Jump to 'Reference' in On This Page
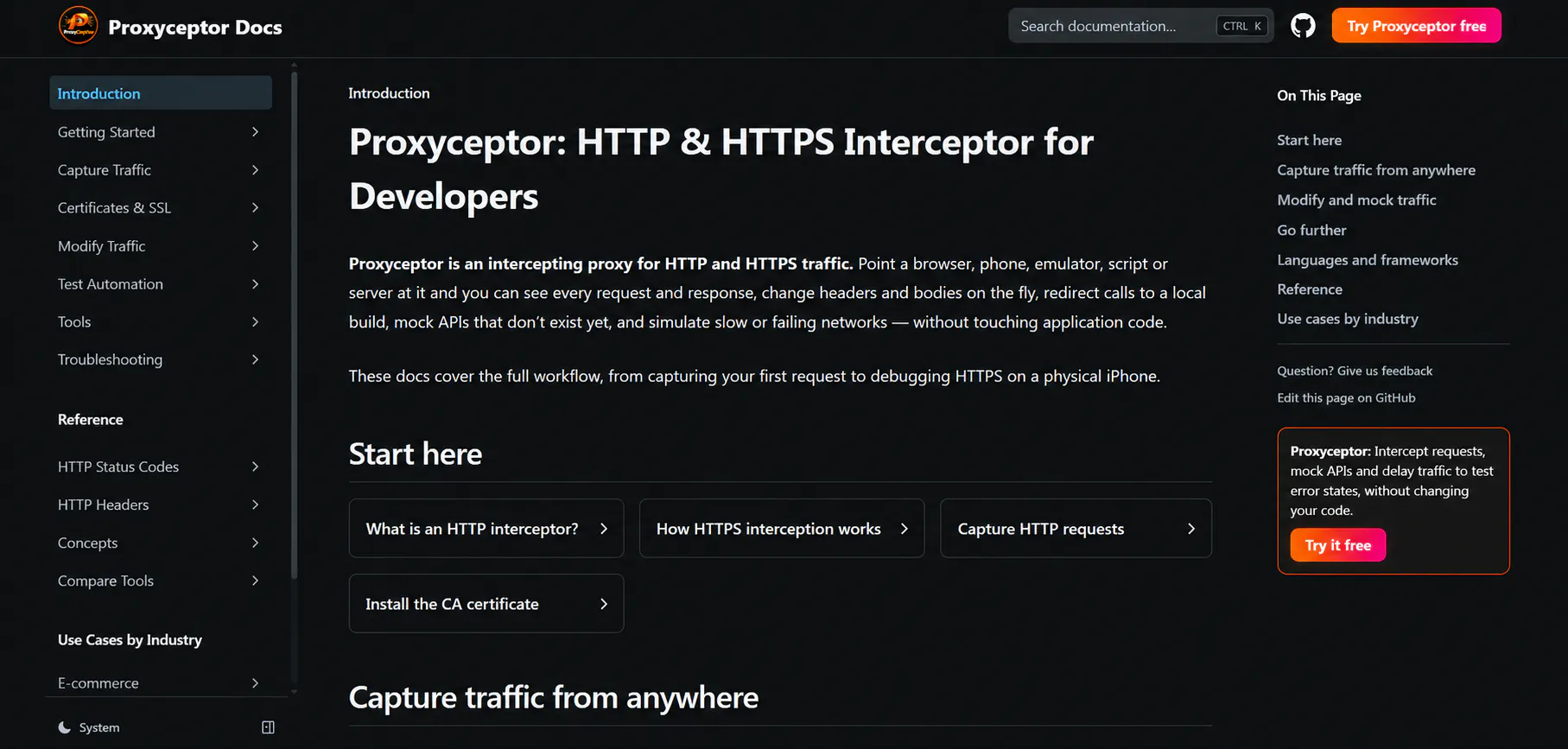This screenshot has width=1568, height=749. pos(1310,289)
